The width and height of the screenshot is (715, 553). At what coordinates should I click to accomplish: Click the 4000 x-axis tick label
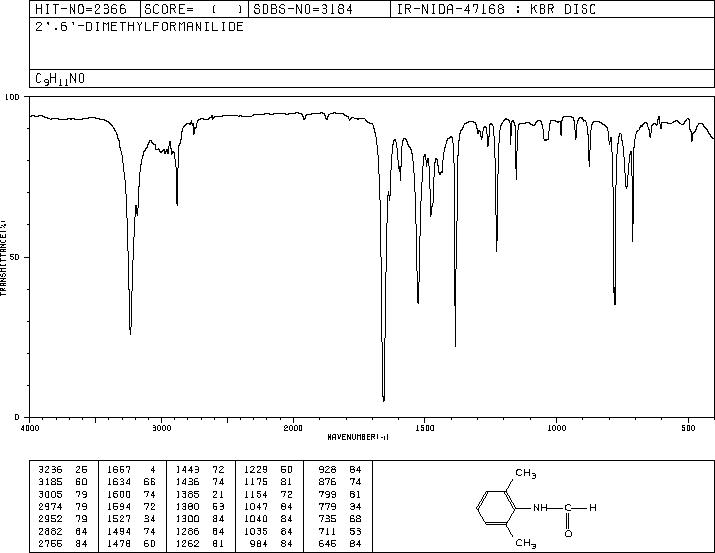[30, 428]
